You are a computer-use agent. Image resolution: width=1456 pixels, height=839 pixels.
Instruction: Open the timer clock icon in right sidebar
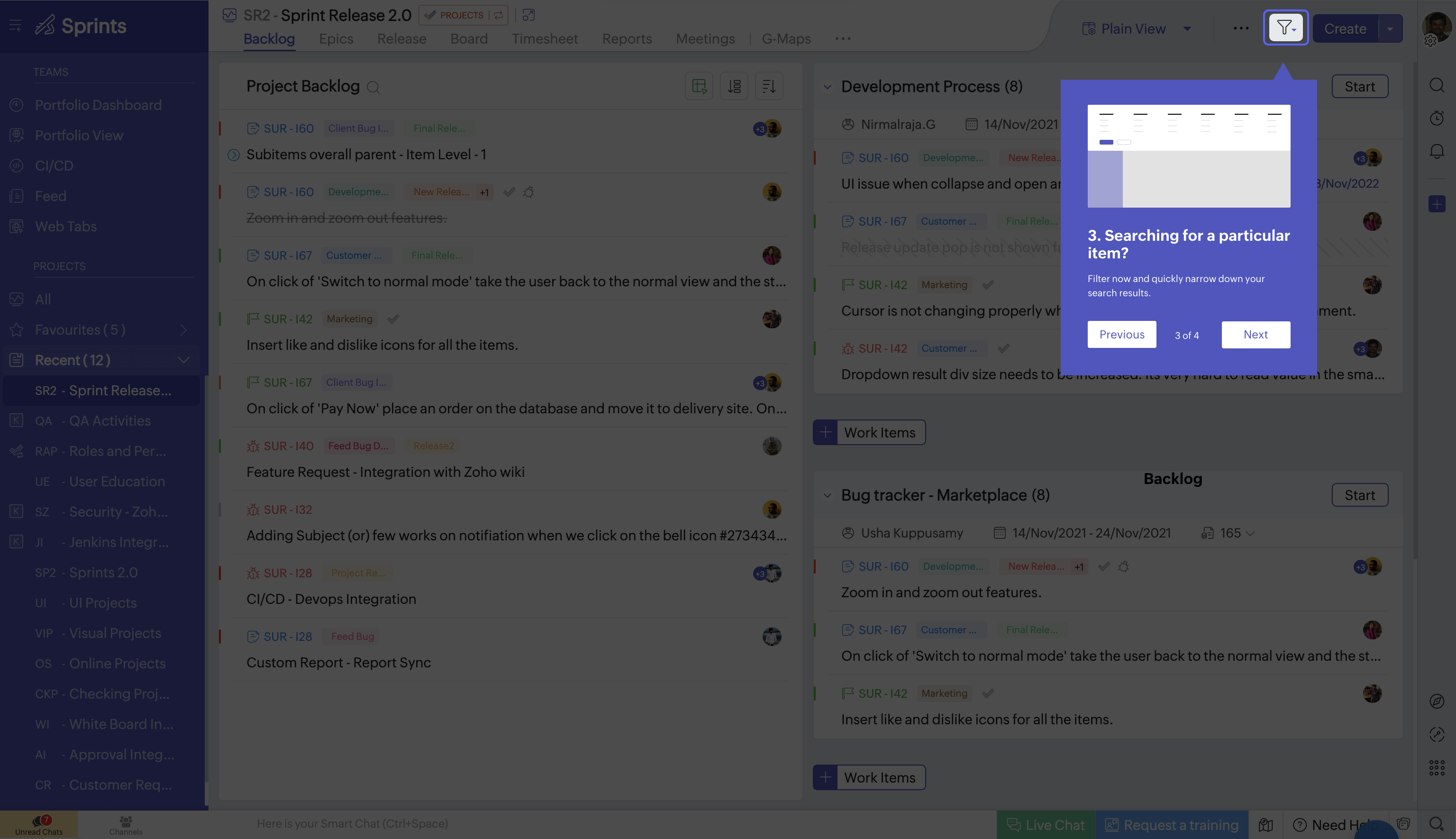[x=1437, y=118]
